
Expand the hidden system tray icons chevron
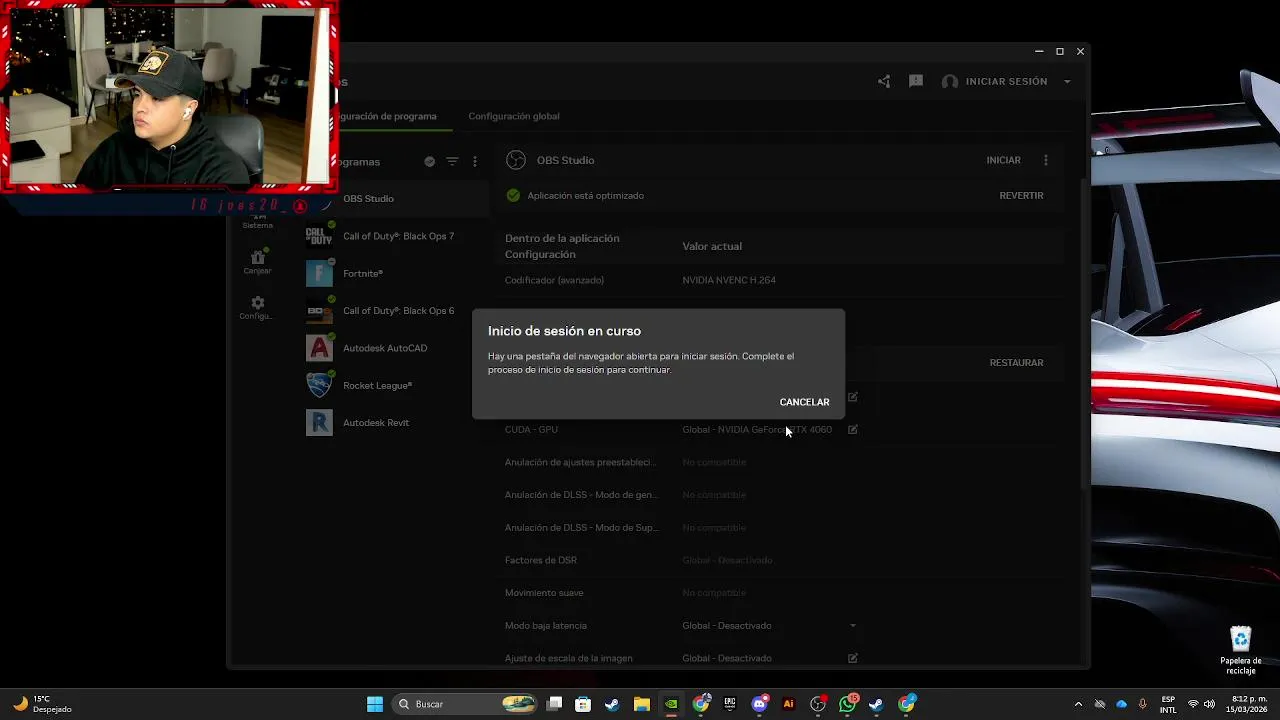pos(1078,704)
